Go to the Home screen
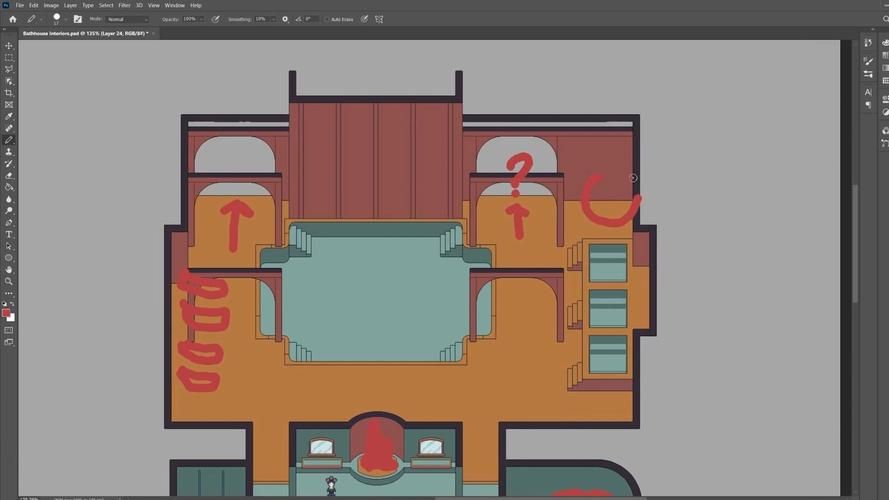This screenshot has width=889, height=500. pos(12,19)
